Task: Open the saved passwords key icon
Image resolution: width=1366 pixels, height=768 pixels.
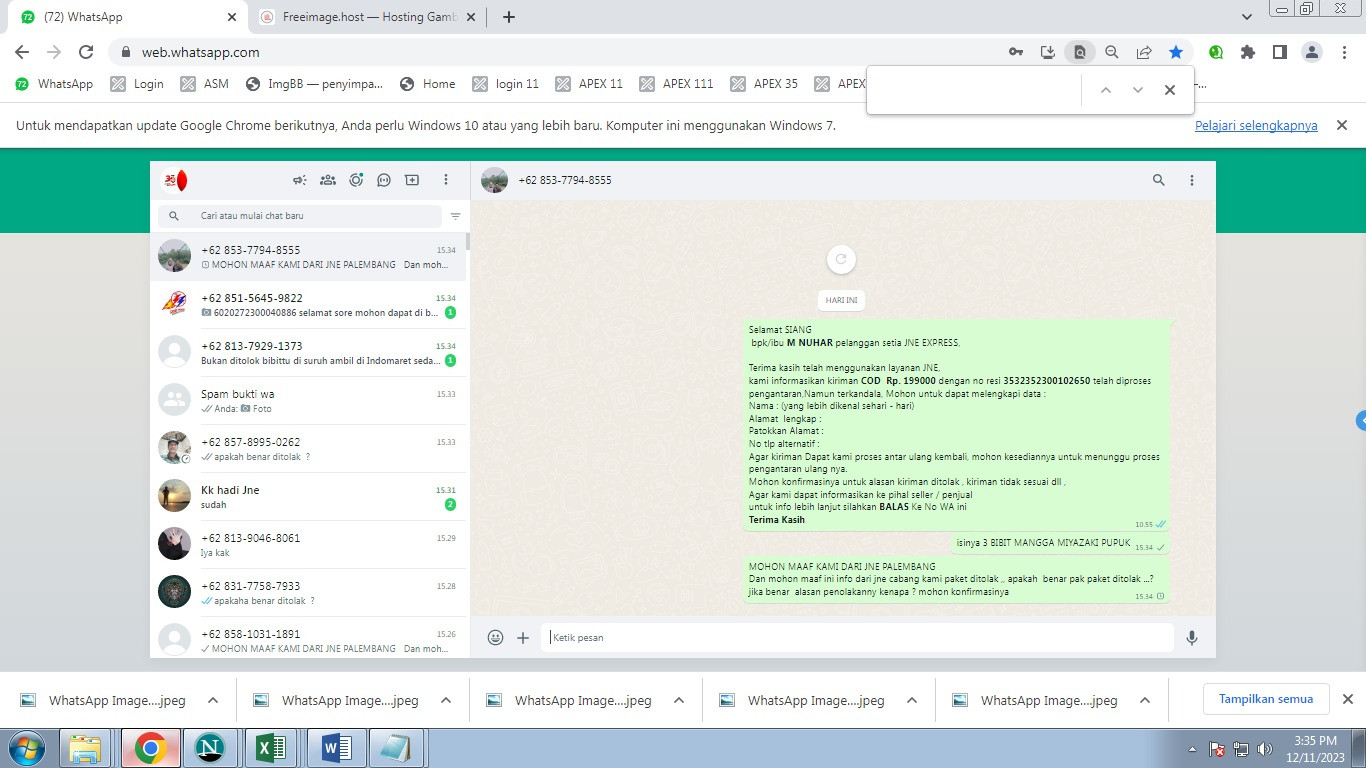Action: 1015,52
